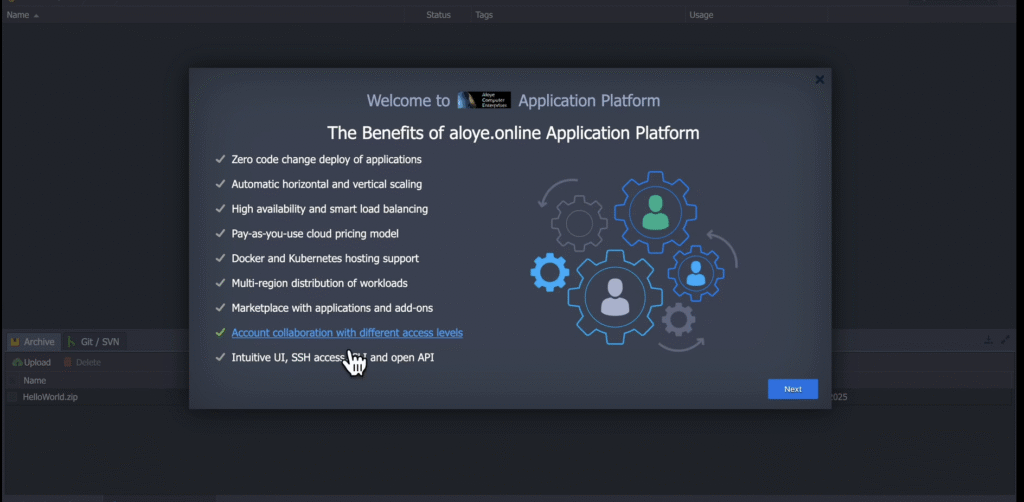Click checkmark beside Account collaboration item
Image resolution: width=1024 pixels, height=502 pixels.
click(x=220, y=333)
